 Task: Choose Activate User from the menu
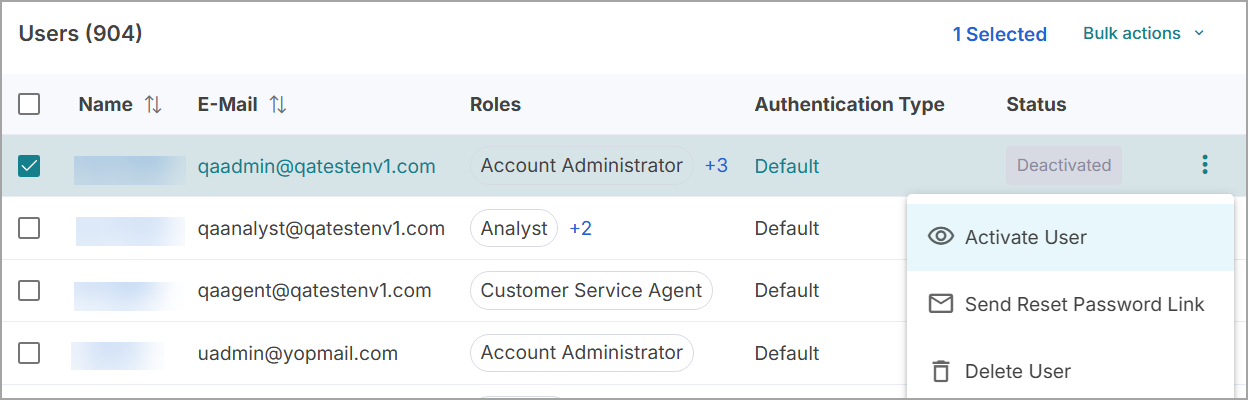coord(1070,237)
